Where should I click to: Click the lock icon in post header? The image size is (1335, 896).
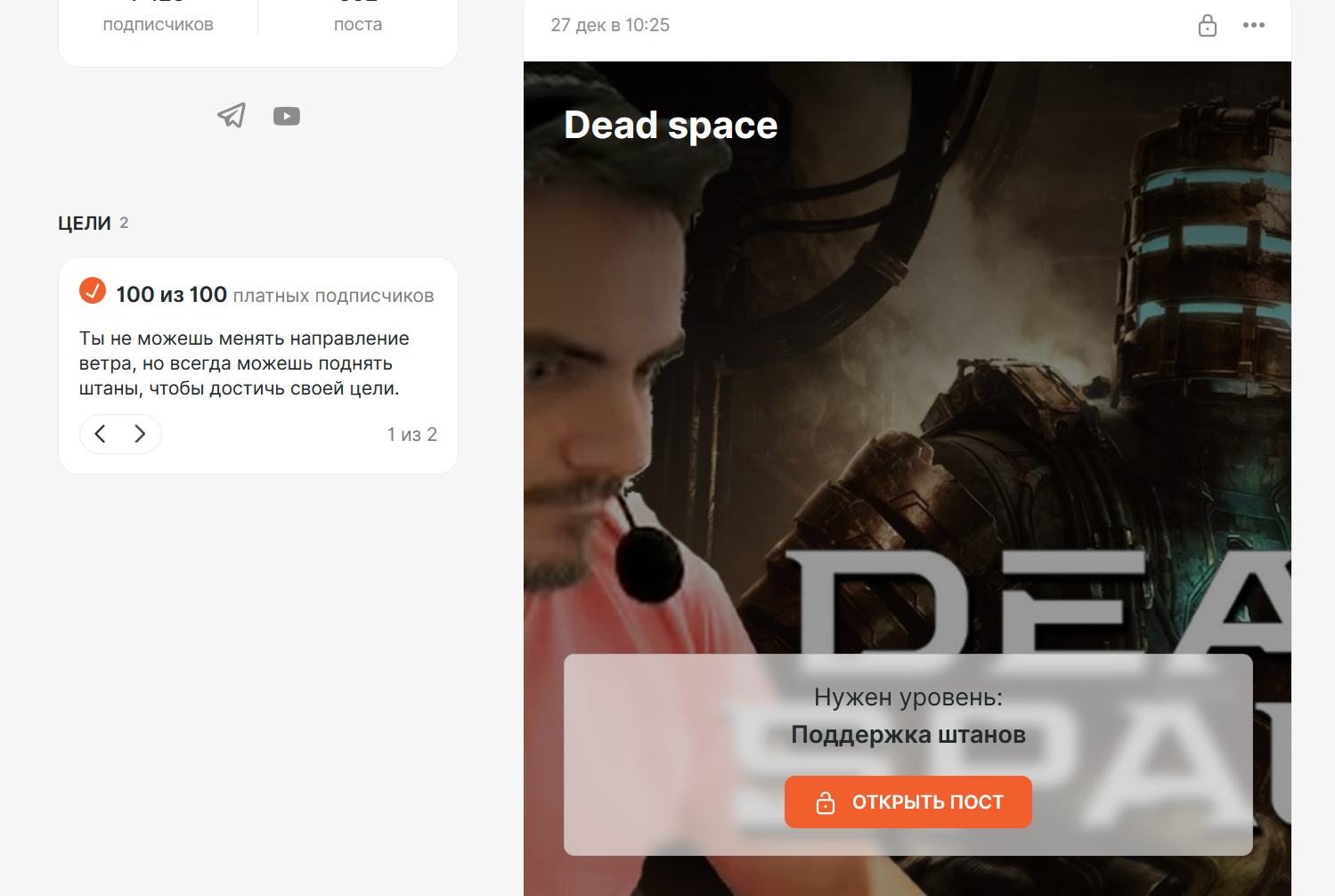[x=1208, y=25]
